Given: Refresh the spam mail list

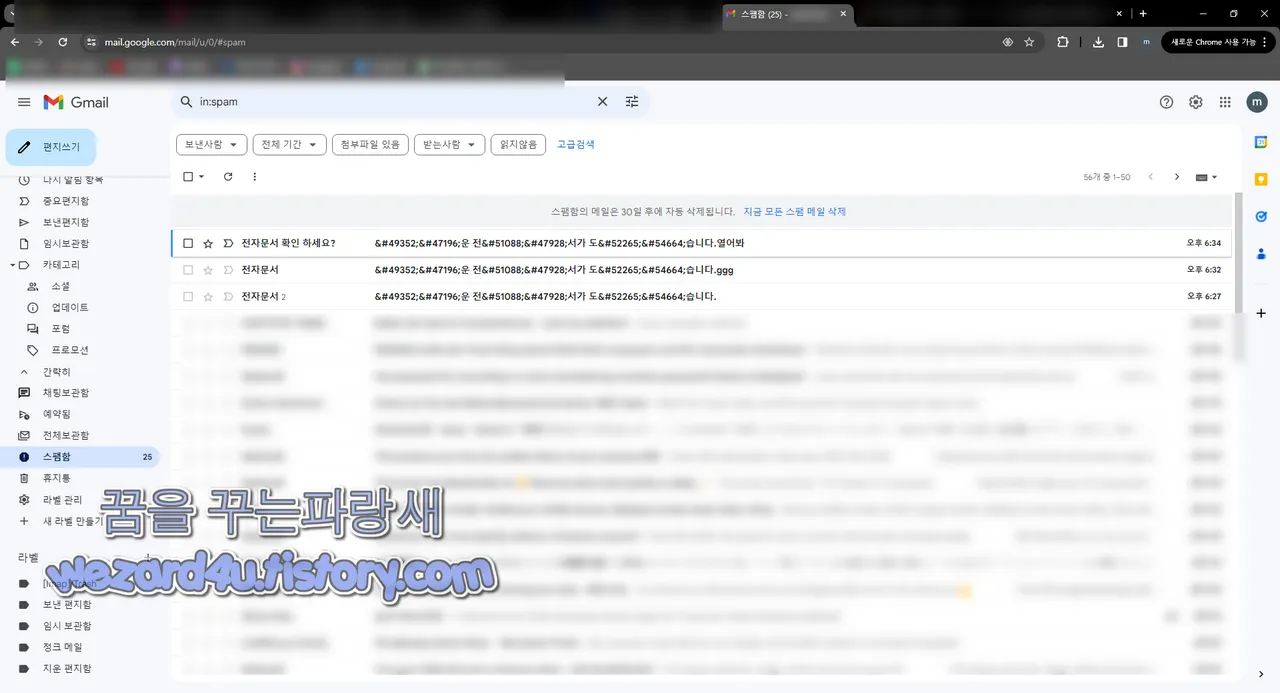Looking at the screenshot, I should (x=228, y=177).
